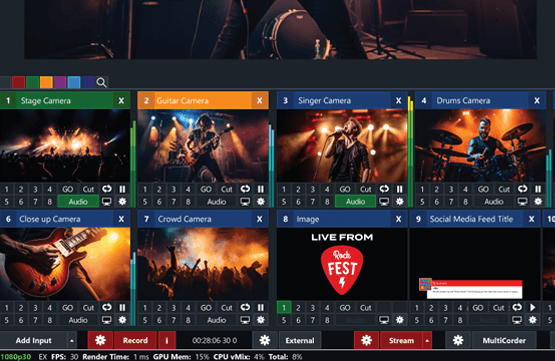Image resolution: width=555 pixels, height=361 pixels.
Task: Pause the Singer Camera input
Action: [x=399, y=189]
